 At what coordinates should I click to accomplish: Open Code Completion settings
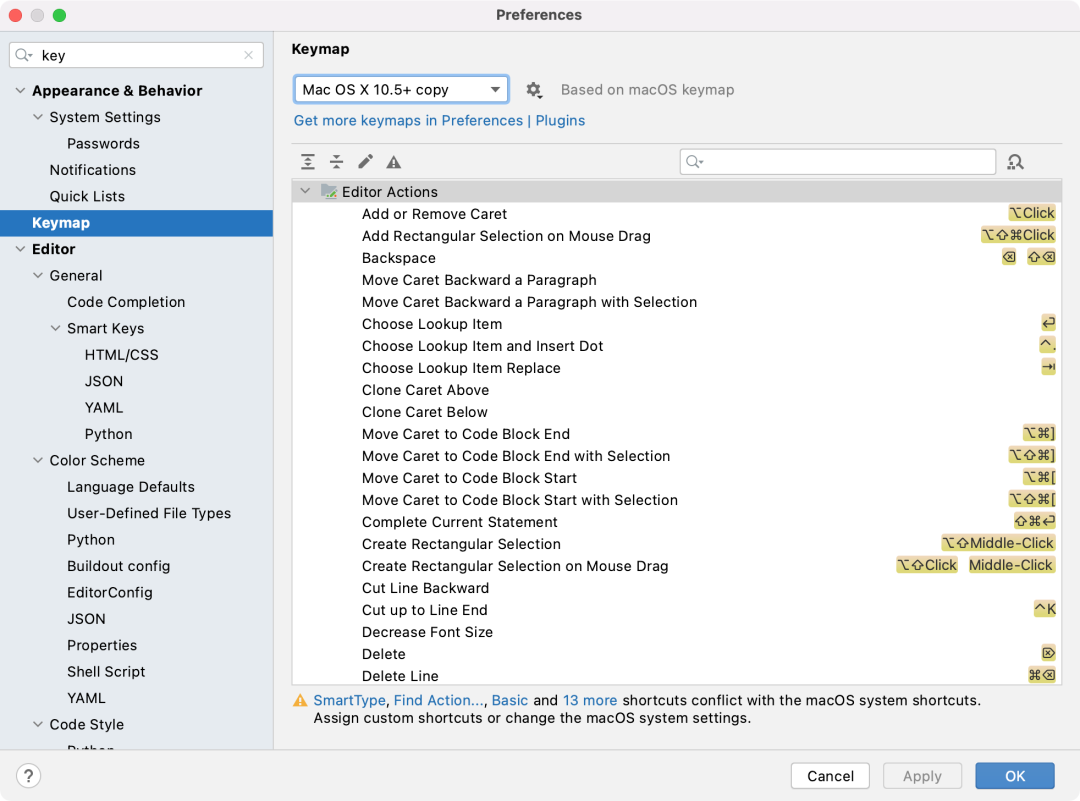tap(126, 302)
